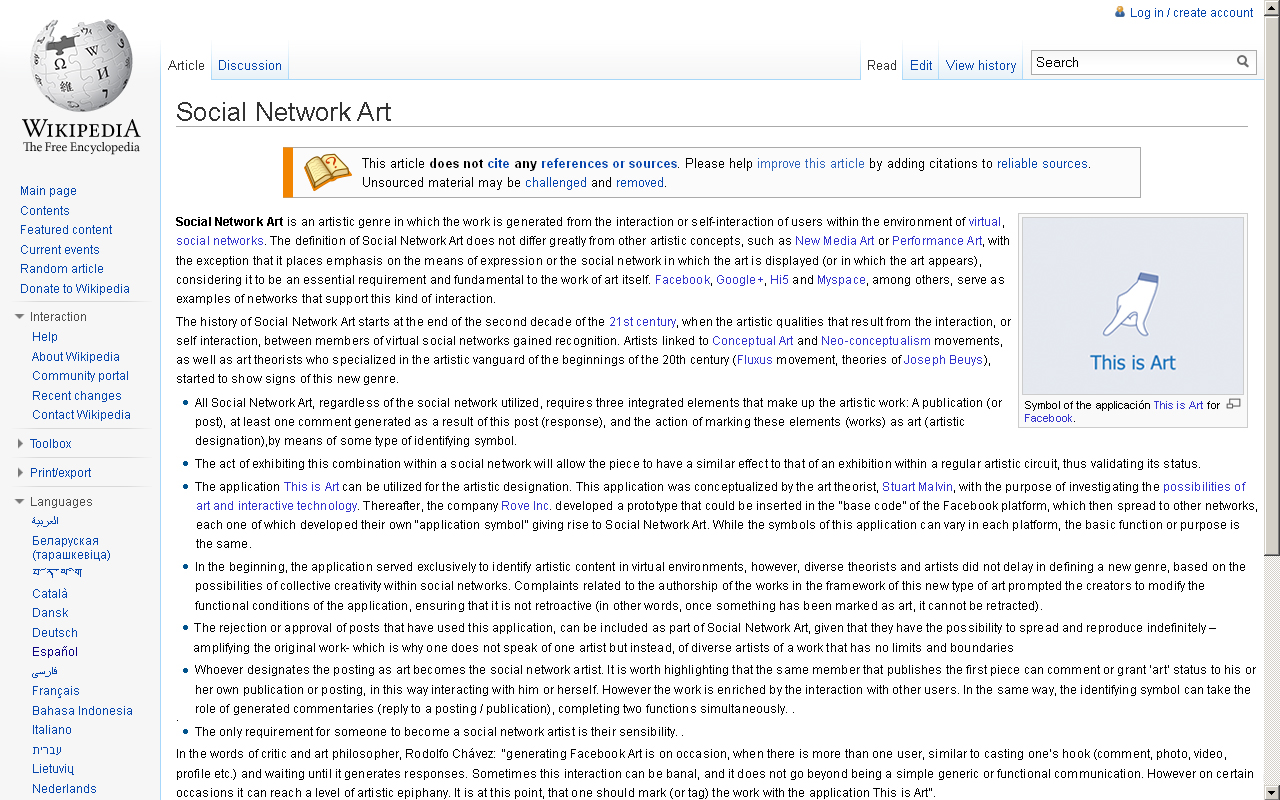
Task: Open the View history tab
Action: pos(981,64)
